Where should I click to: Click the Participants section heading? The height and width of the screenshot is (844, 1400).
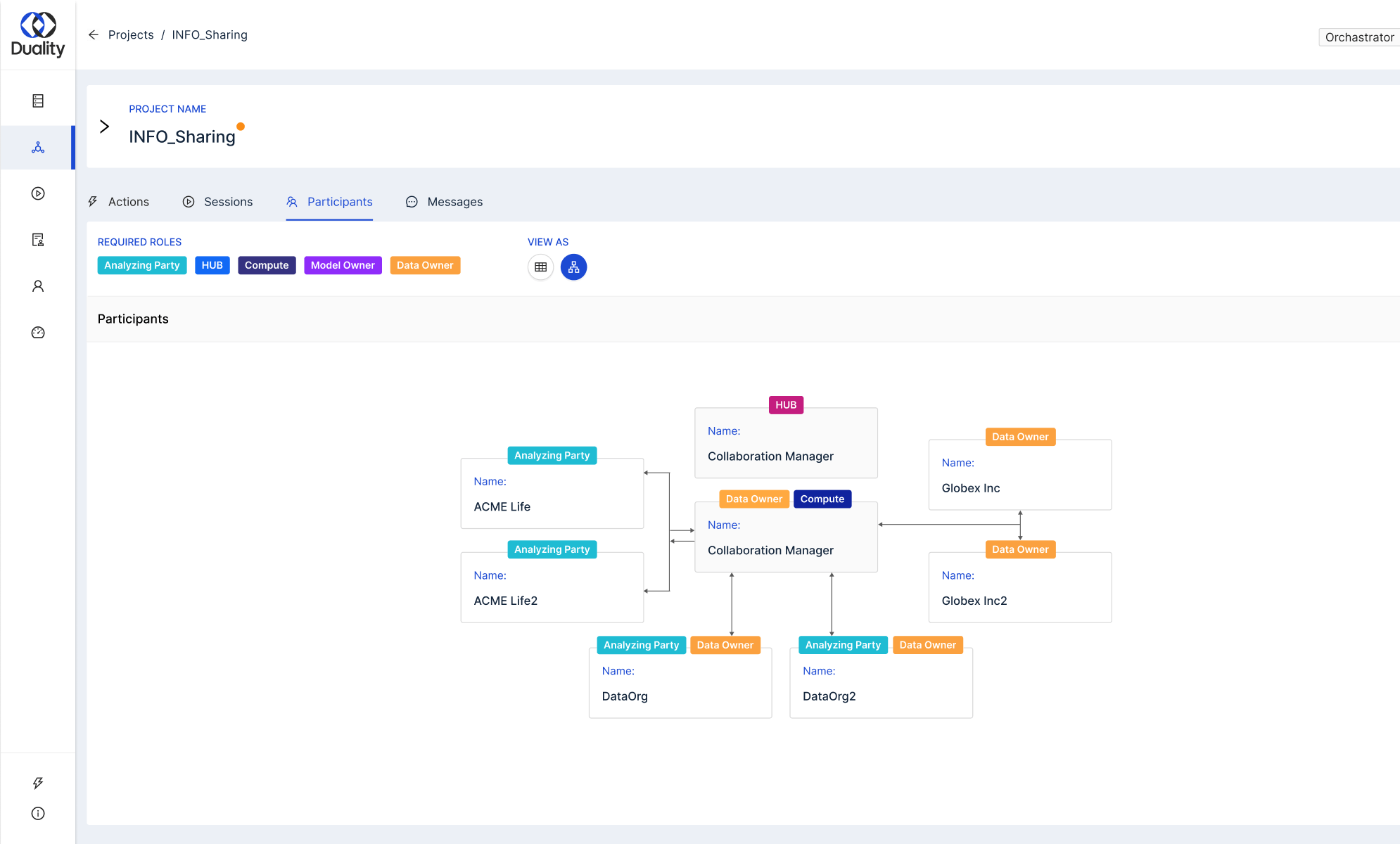[133, 319]
